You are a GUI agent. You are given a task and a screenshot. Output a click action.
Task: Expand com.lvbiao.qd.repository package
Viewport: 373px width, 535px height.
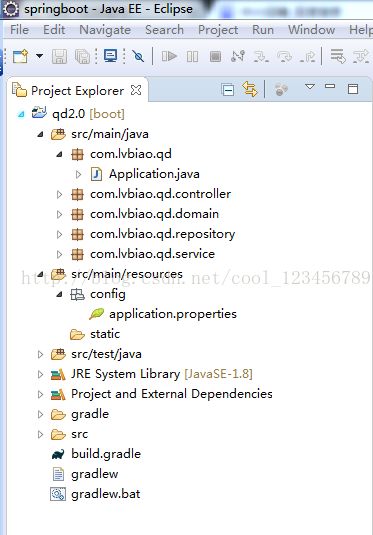click(59, 234)
